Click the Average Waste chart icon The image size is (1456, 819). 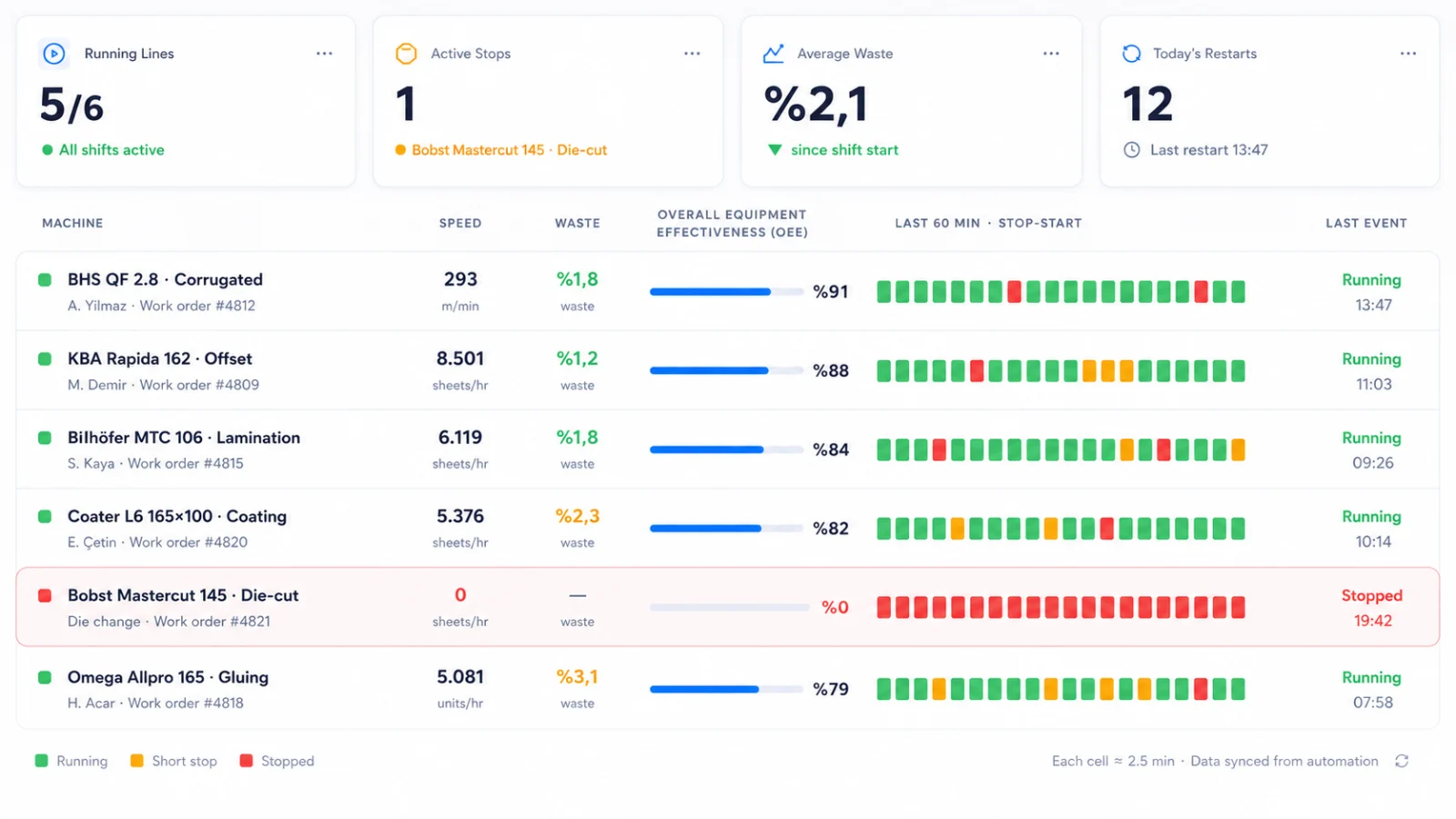coord(773,54)
